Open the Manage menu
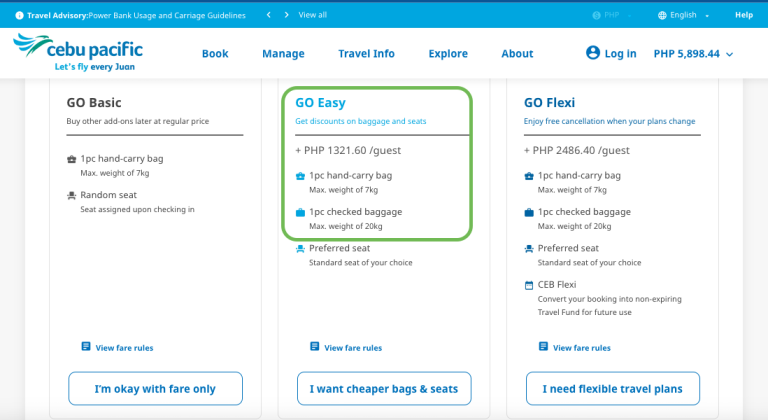Image resolution: width=768 pixels, height=420 pixels. (x=283, y=54)
